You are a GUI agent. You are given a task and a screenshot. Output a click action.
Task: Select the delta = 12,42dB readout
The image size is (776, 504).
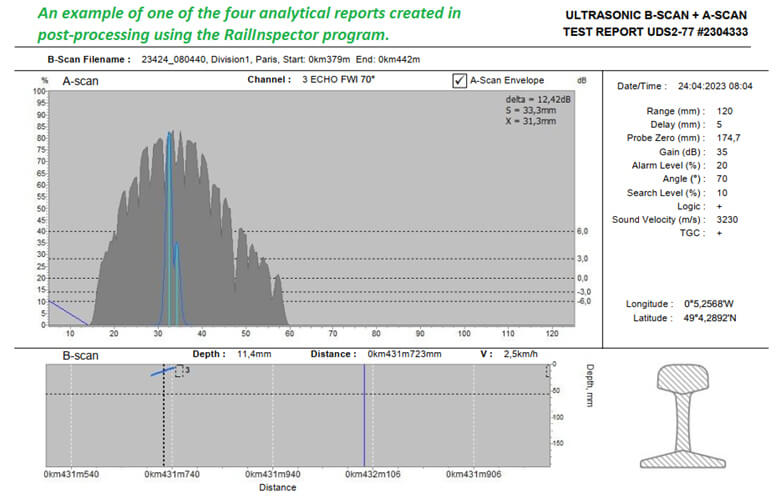[538, 100]
